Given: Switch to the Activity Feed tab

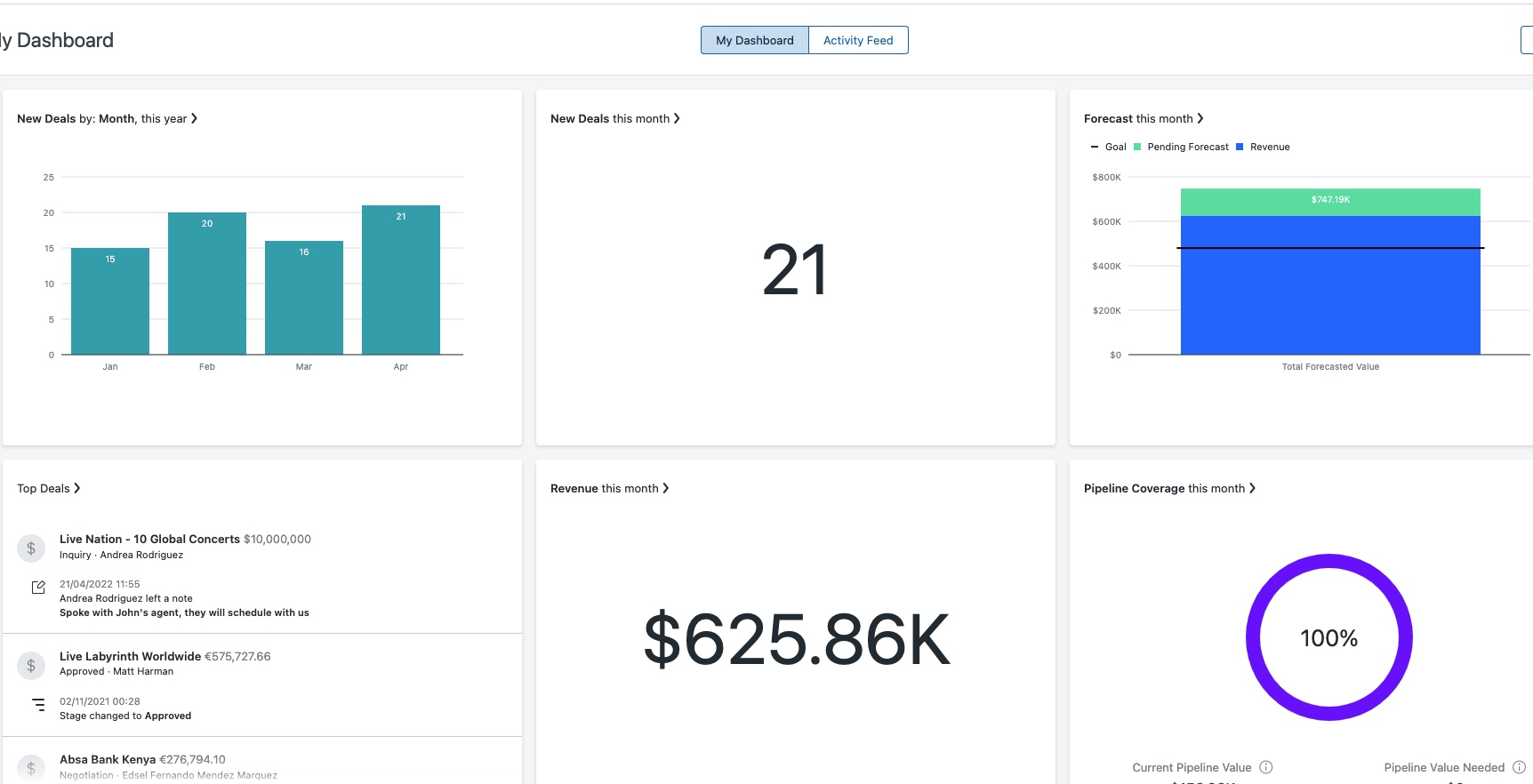Looking at the screenshot, I should pos(857,40).
